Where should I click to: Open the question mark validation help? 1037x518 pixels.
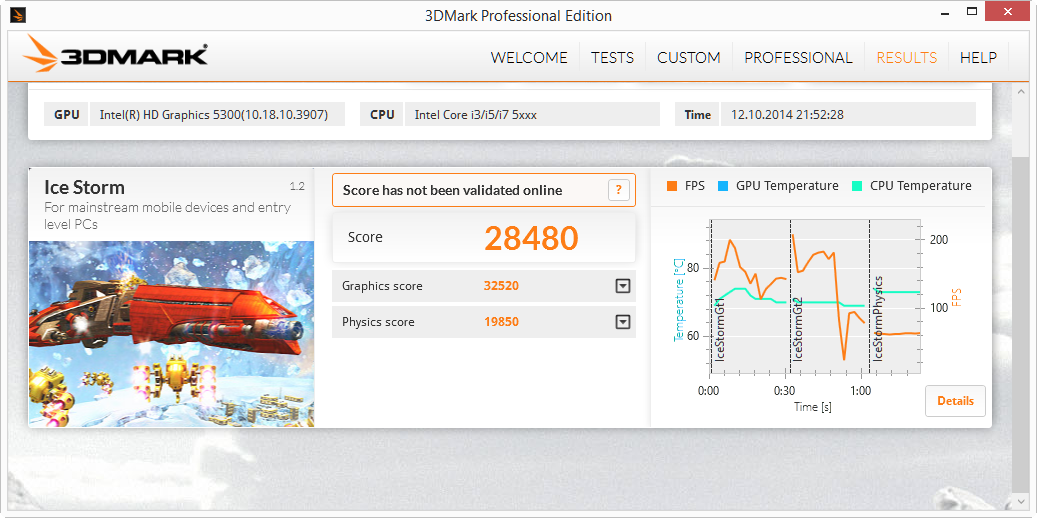[x=618, y=191]
